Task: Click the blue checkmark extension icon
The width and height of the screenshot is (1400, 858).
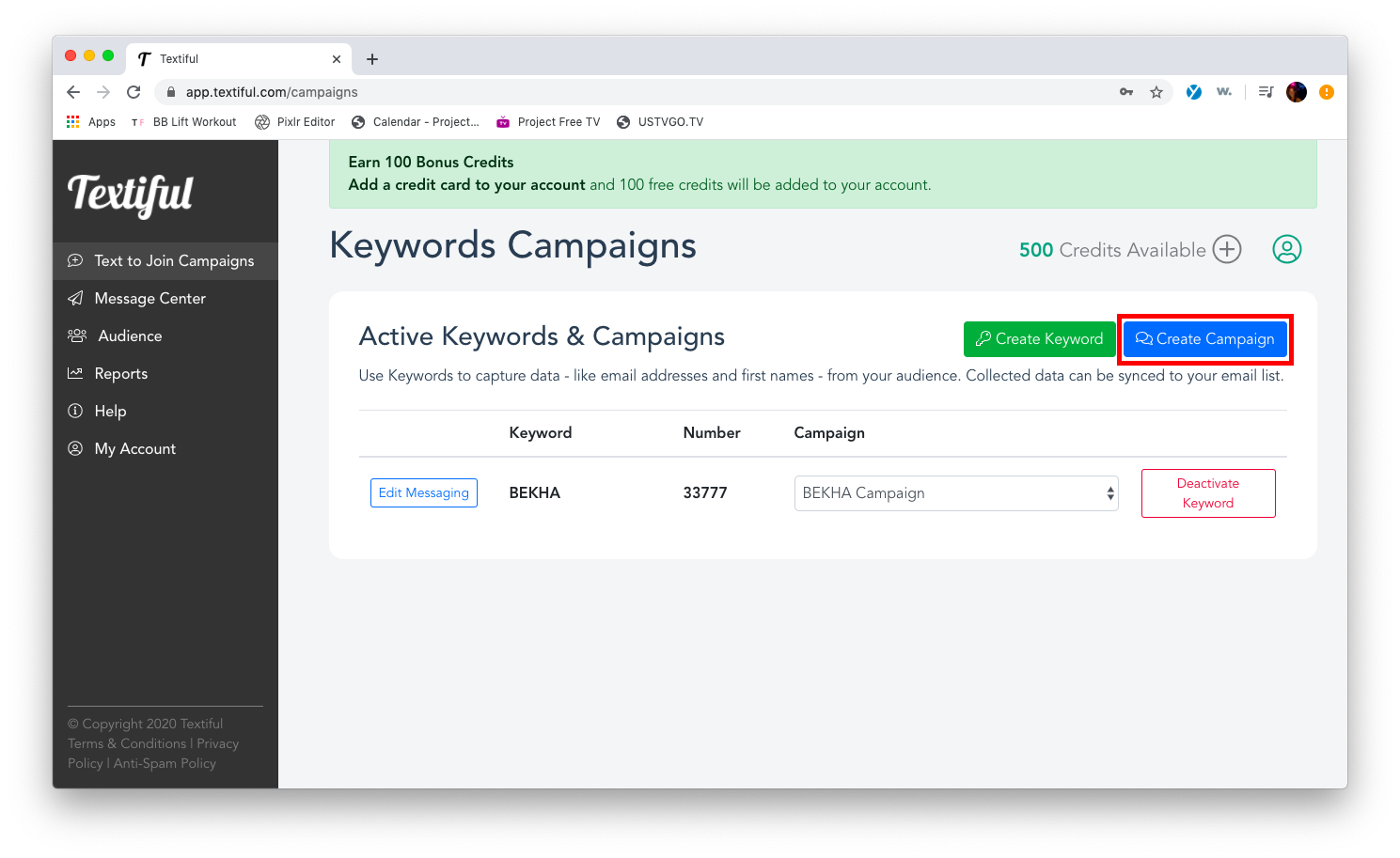Action: tap(1194, 92)
